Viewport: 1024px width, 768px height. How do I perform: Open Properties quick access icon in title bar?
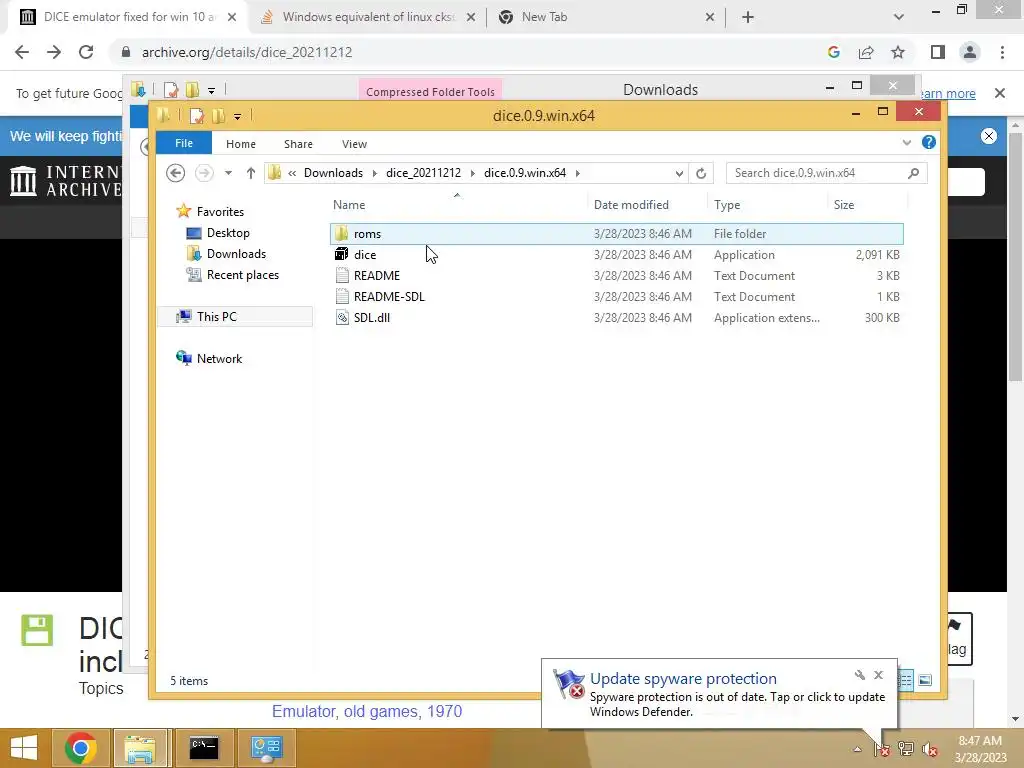[197, 116]
